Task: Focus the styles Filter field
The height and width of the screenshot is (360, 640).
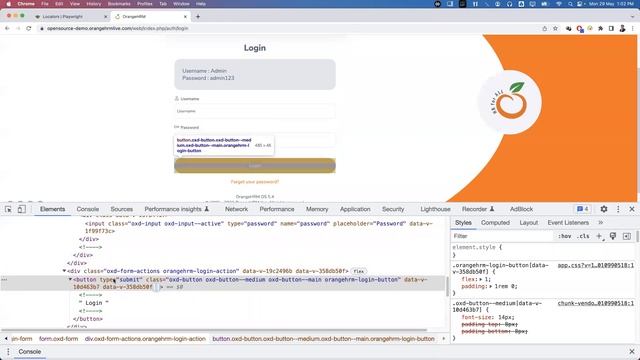Action: point(502,236)
